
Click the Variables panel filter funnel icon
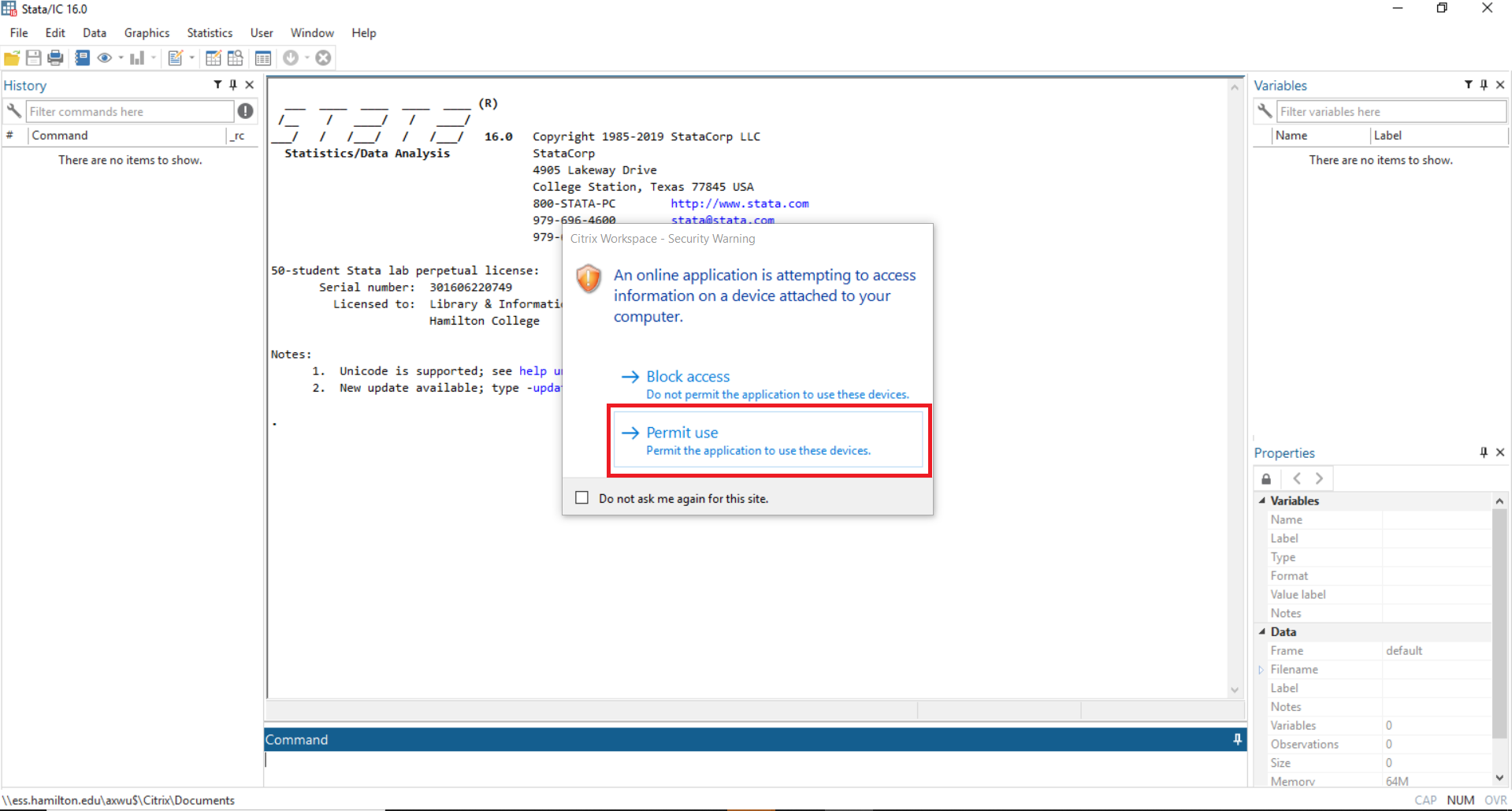pos(1468,84)
